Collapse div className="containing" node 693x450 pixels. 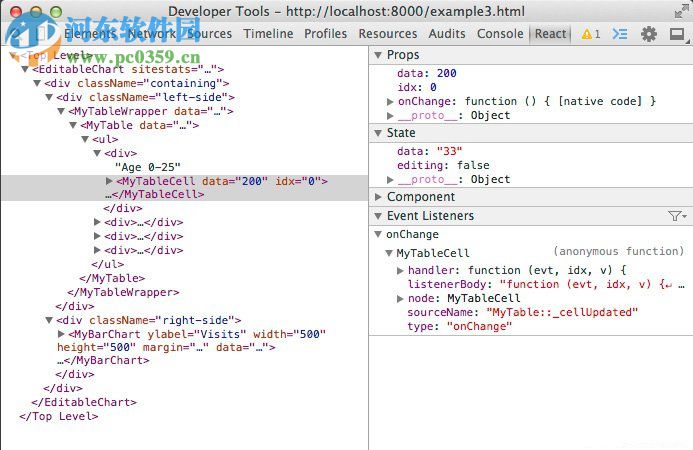[38, 84]
